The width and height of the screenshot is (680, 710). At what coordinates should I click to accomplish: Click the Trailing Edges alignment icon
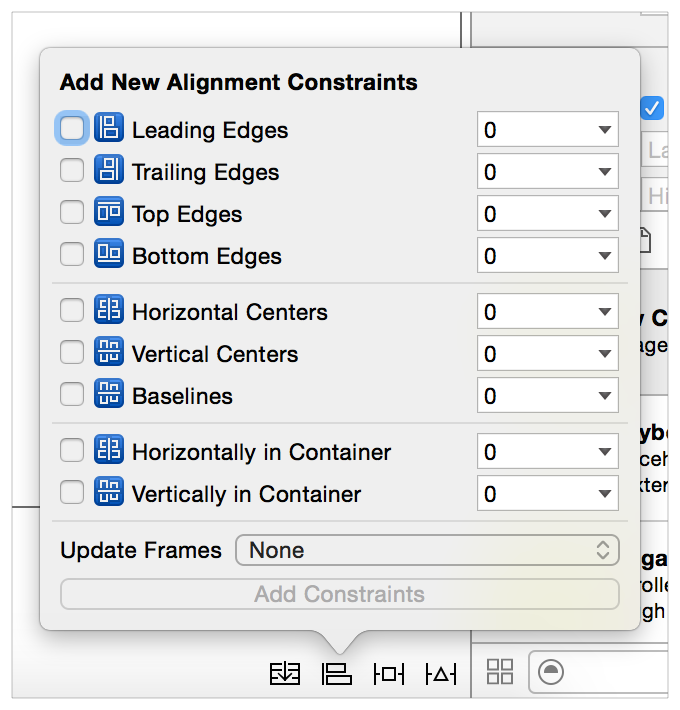[x=109, y=169]
